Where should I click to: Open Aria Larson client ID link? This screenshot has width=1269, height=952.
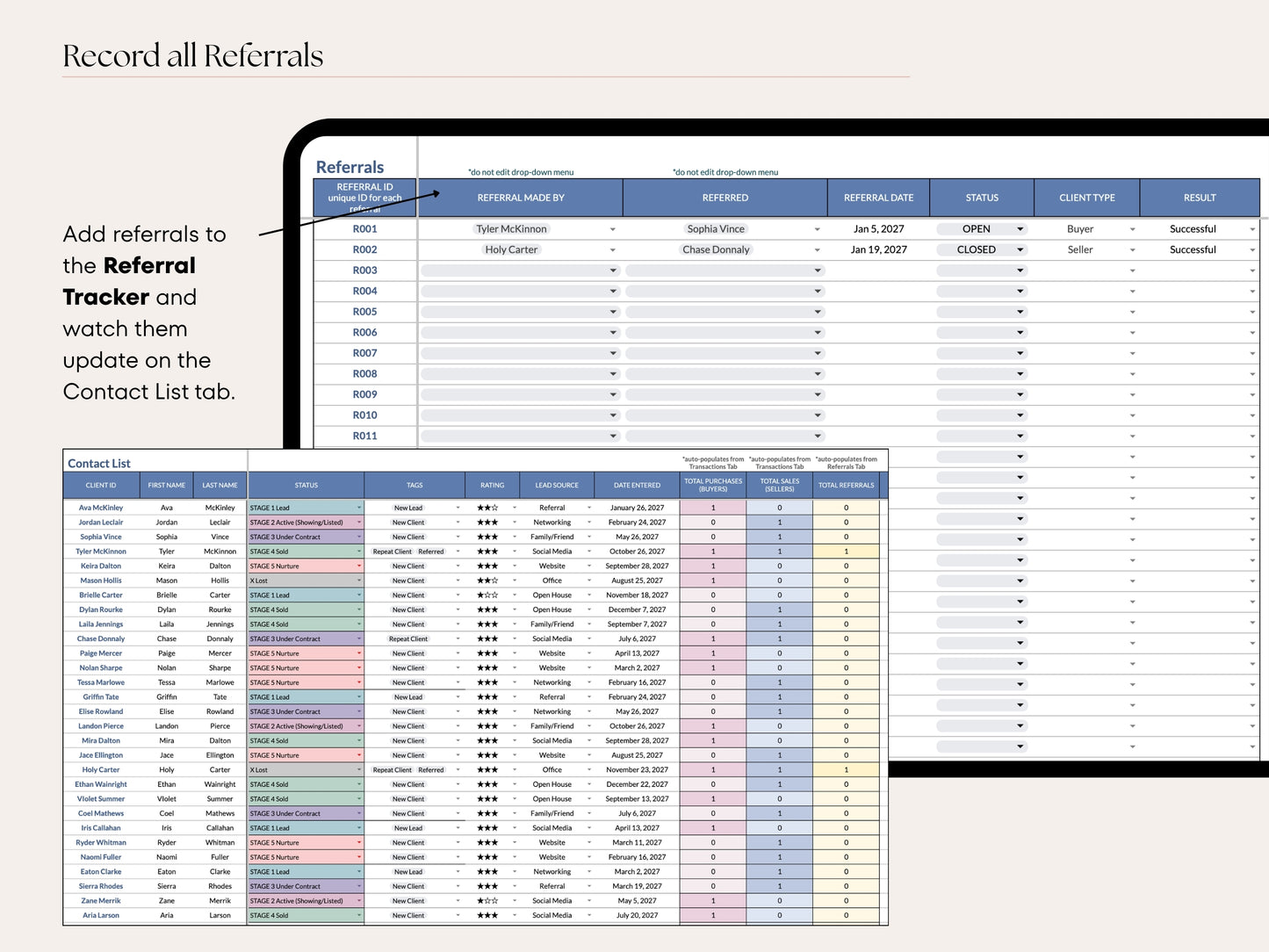(101, 916)
